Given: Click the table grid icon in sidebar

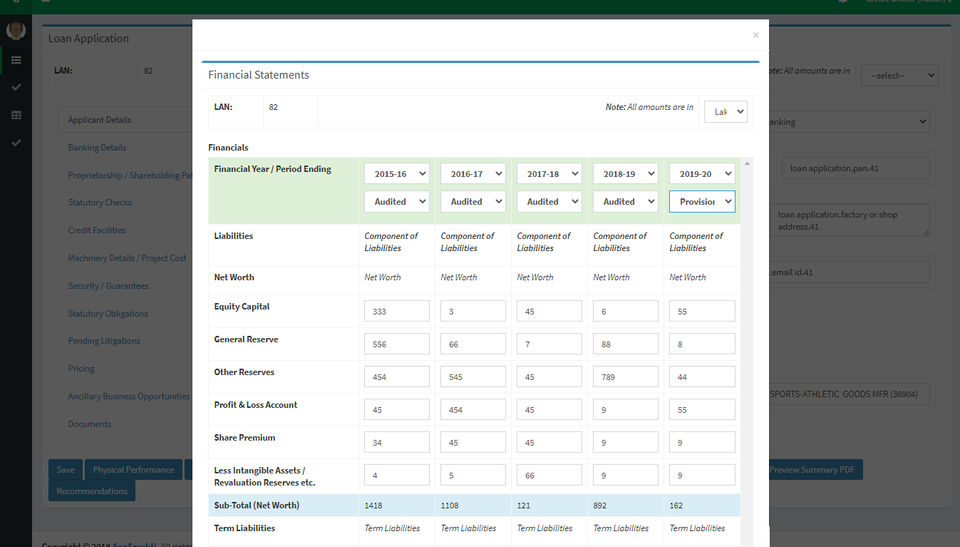Looking at the screenshot, I should (x=17, y=115).
